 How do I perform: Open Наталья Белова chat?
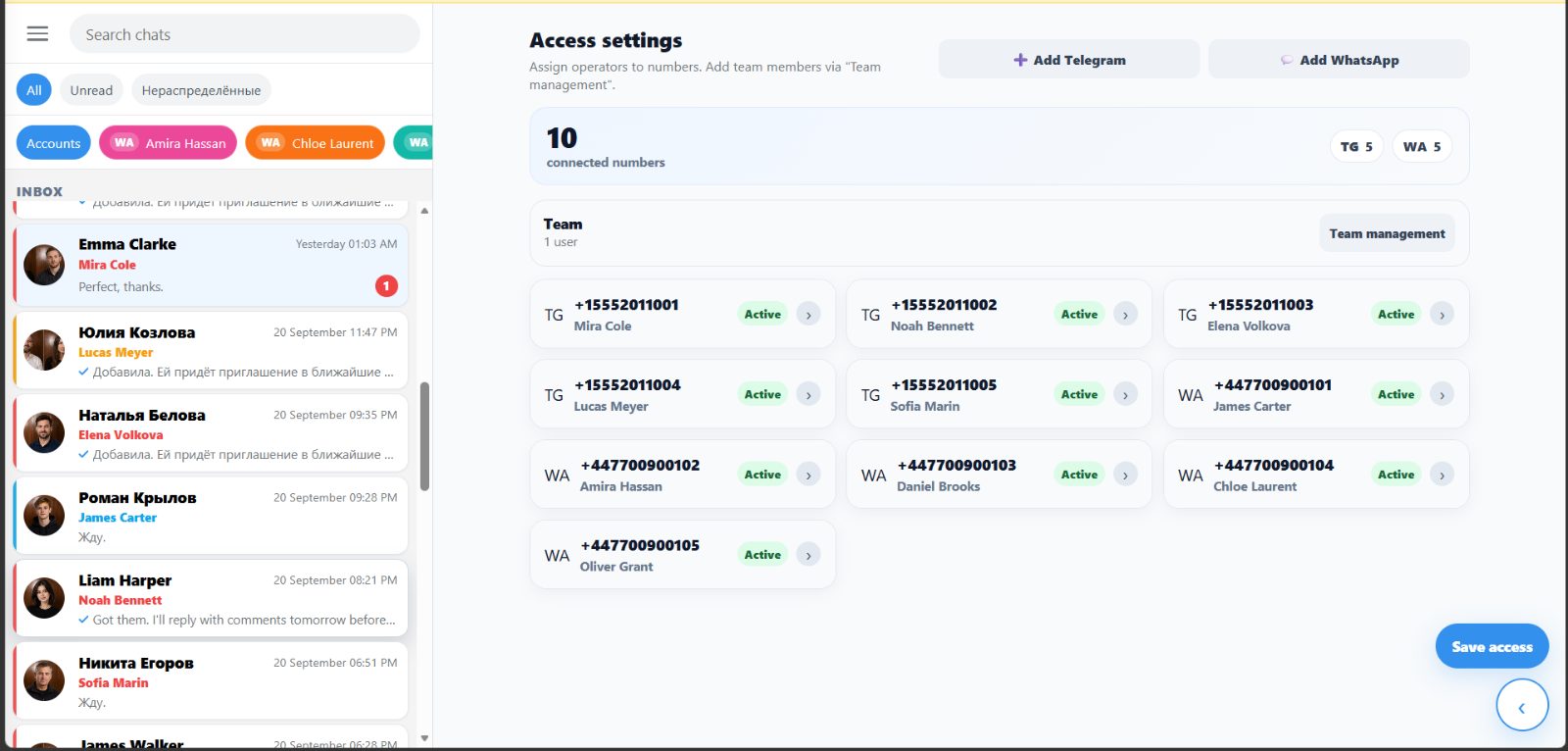(211, 432)
